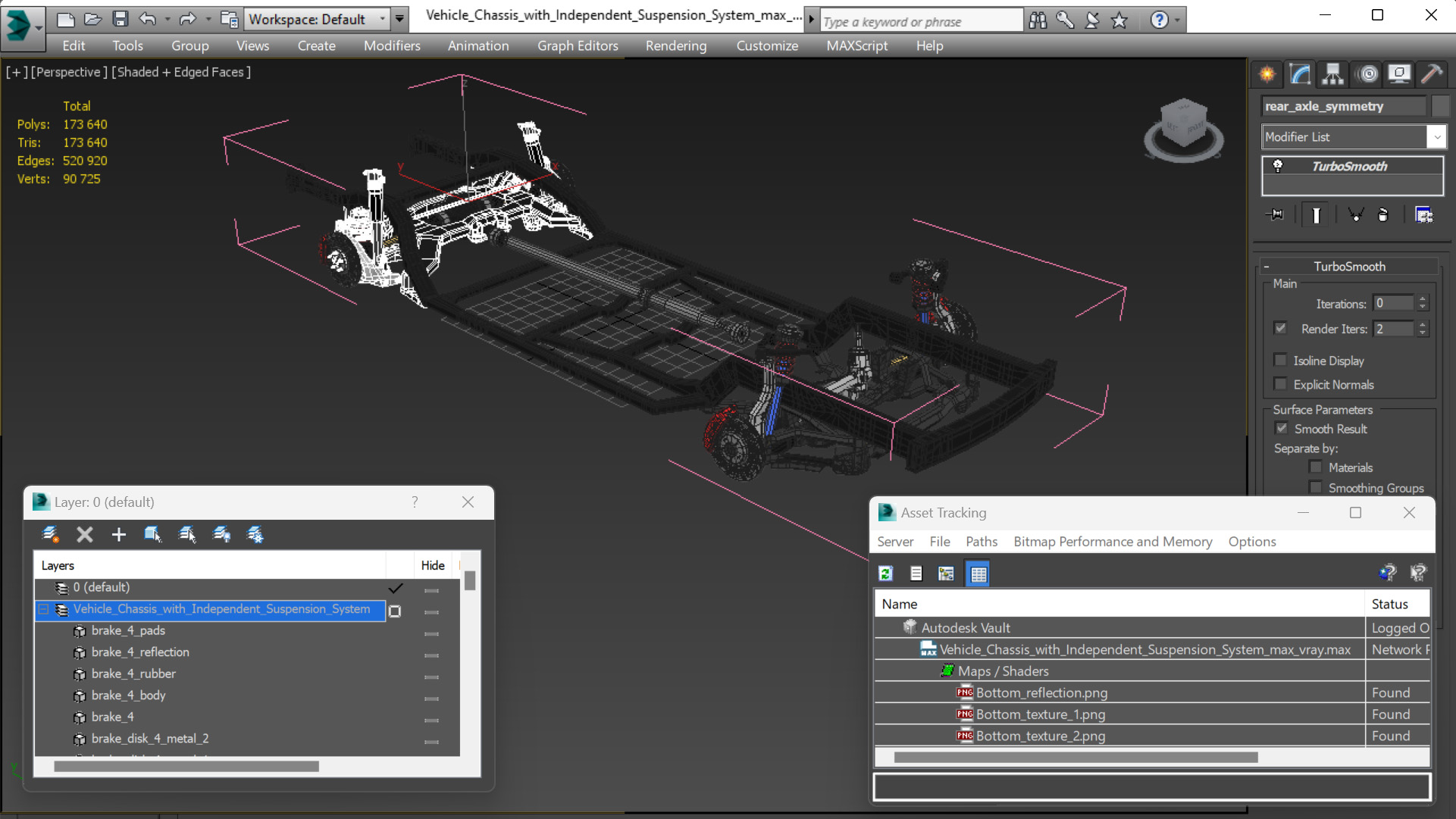Enable the Explicit Normals checkbox
Screen dimensions: 1456x819
(x=1281, y=385)
